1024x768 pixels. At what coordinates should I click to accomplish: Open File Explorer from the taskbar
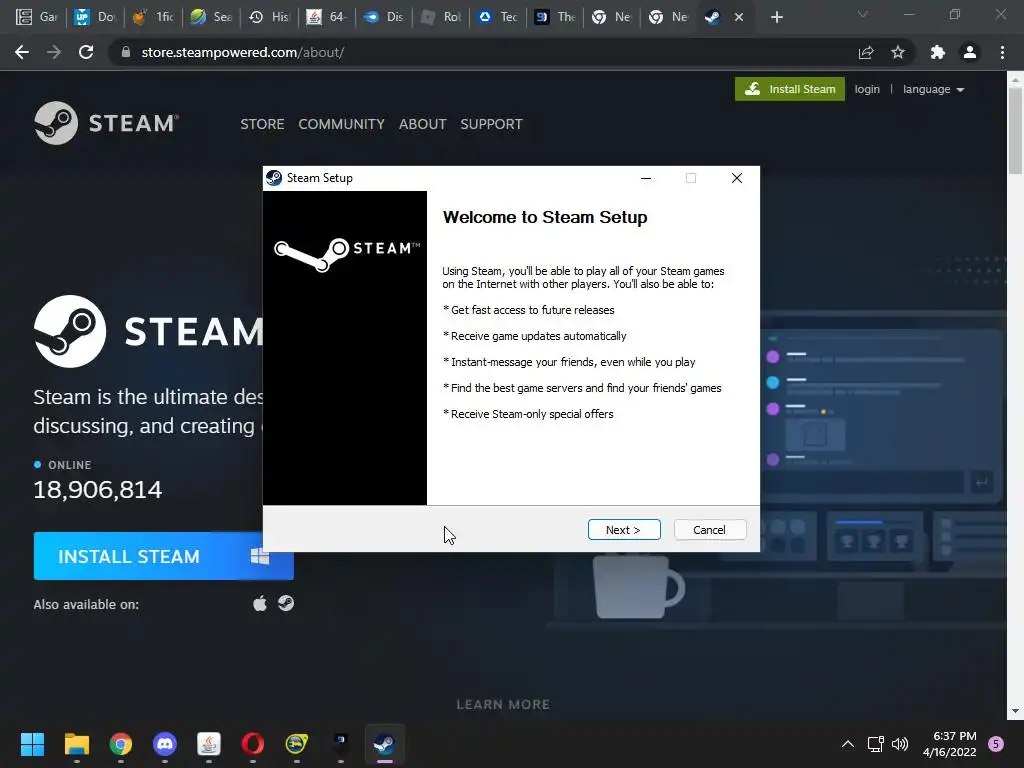76,744
